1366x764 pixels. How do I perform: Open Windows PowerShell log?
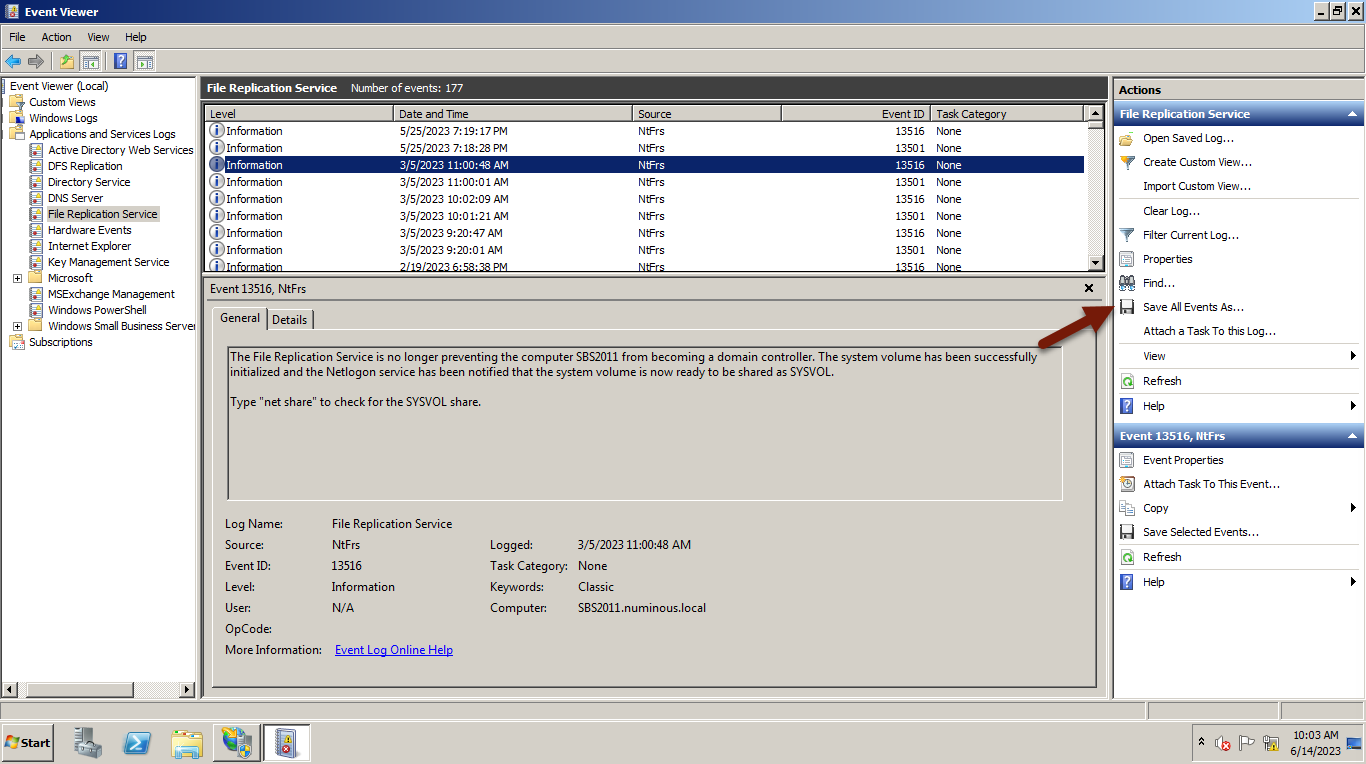97,310
